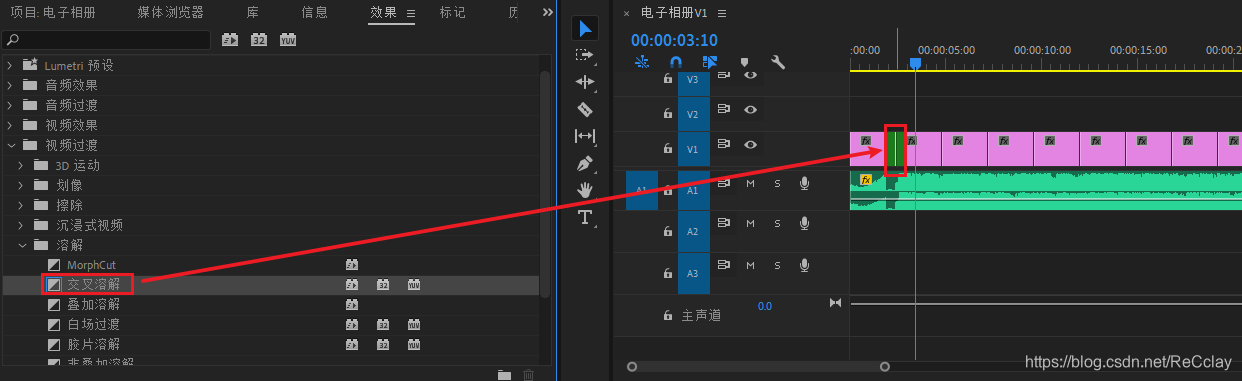The width and height of the screenshot is (1242, 381).
Task: Solo track A3 with S button
Action: coord(777,265)
